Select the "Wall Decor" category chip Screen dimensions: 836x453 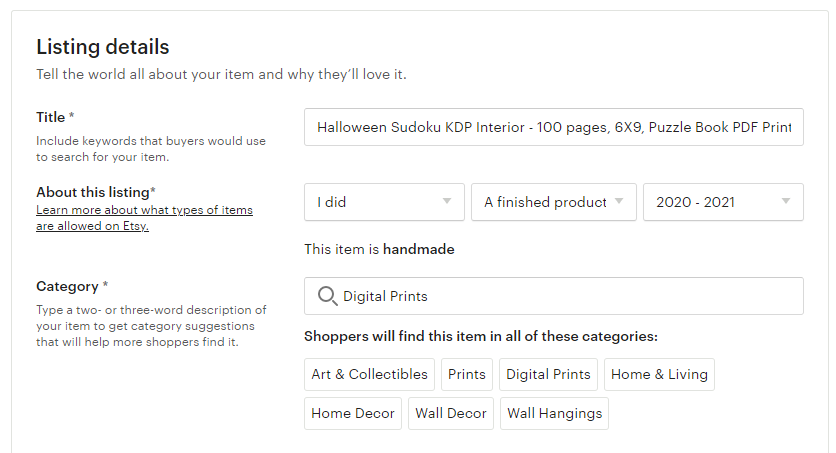(x=451, y=413)
